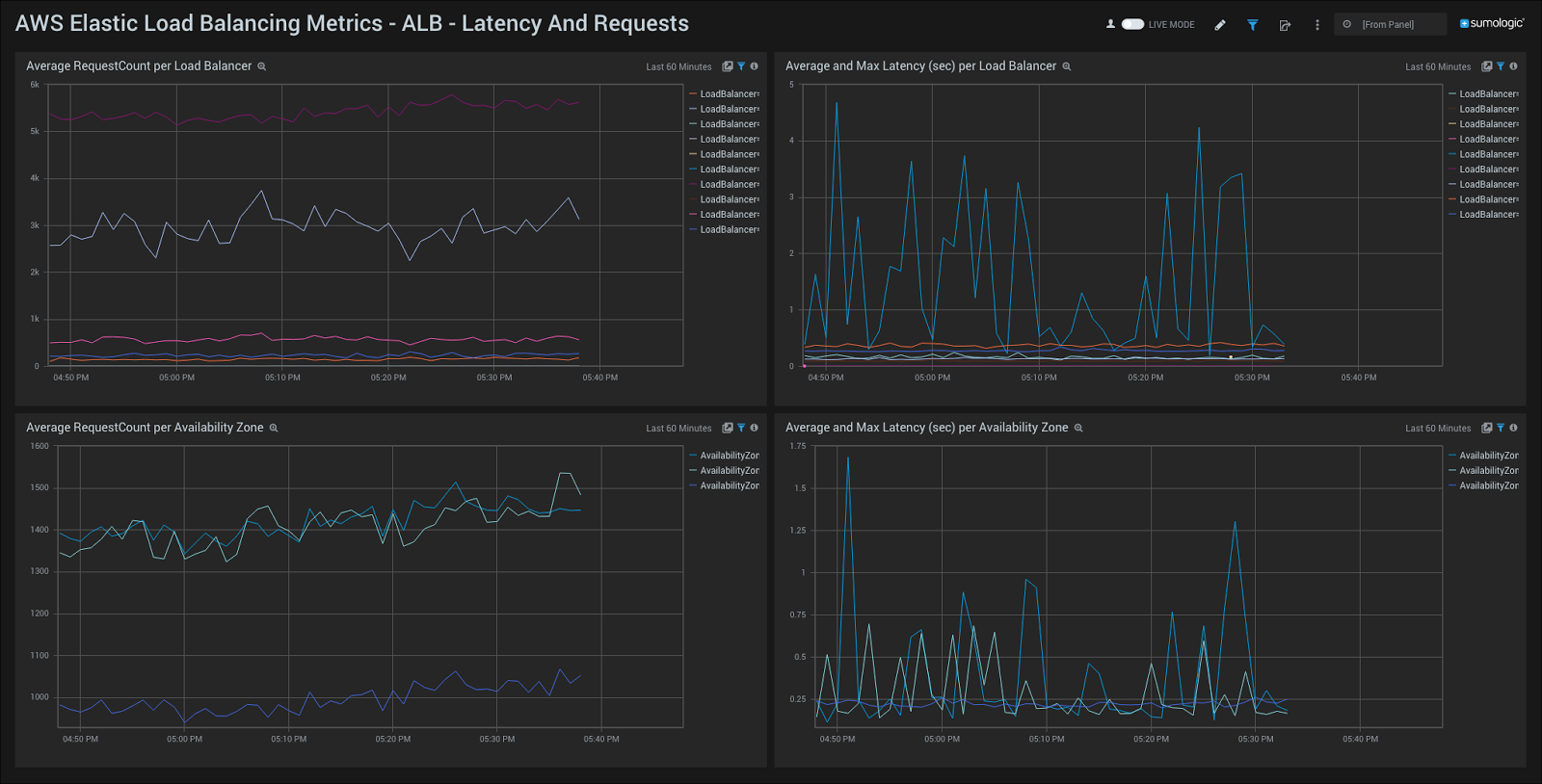Toggle first LoadBalancer series in RequestCount legend
1542x784 pixels.
tap(729, 94)
